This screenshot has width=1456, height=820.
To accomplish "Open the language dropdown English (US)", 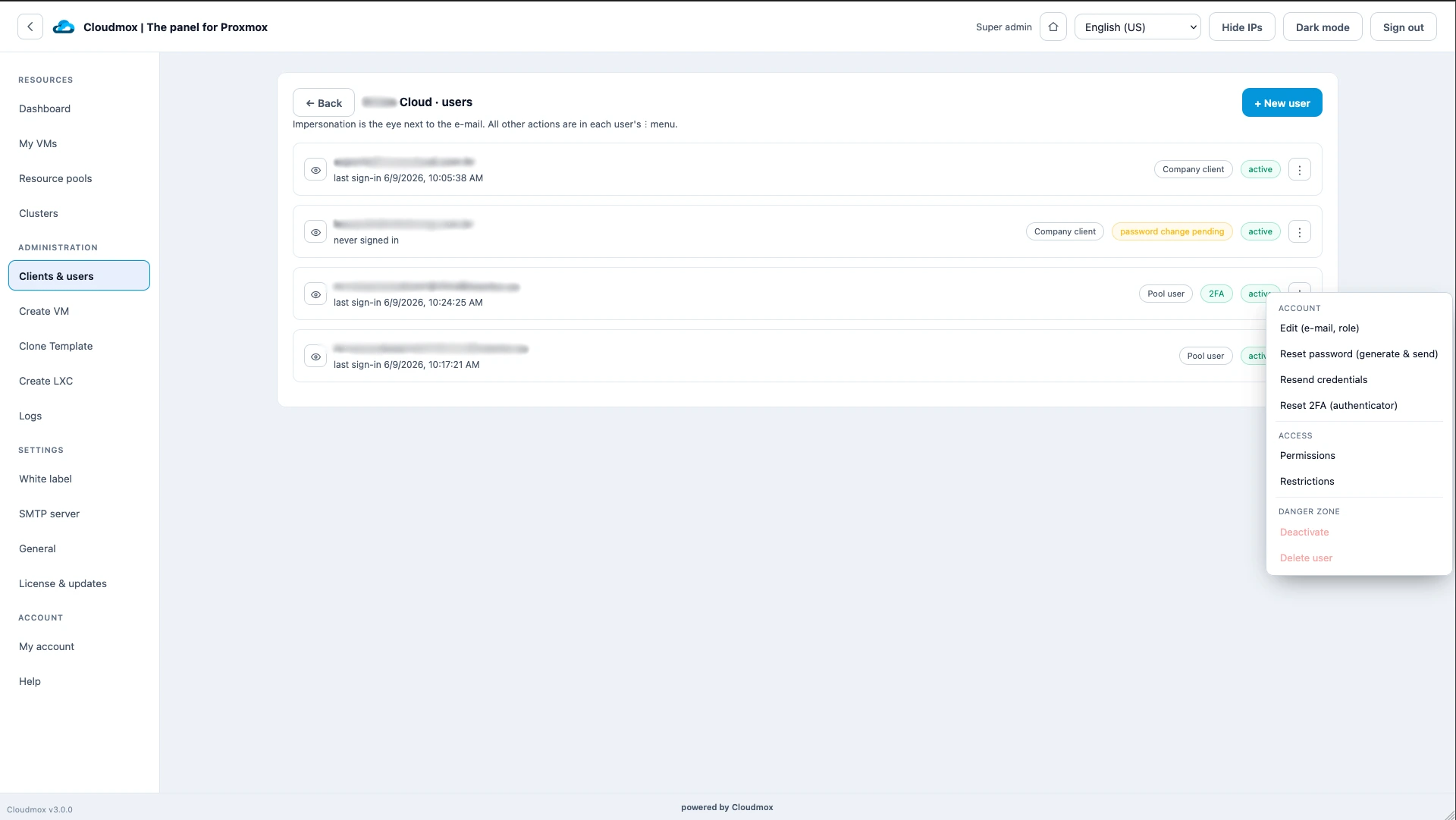I will coord(1137,27).
